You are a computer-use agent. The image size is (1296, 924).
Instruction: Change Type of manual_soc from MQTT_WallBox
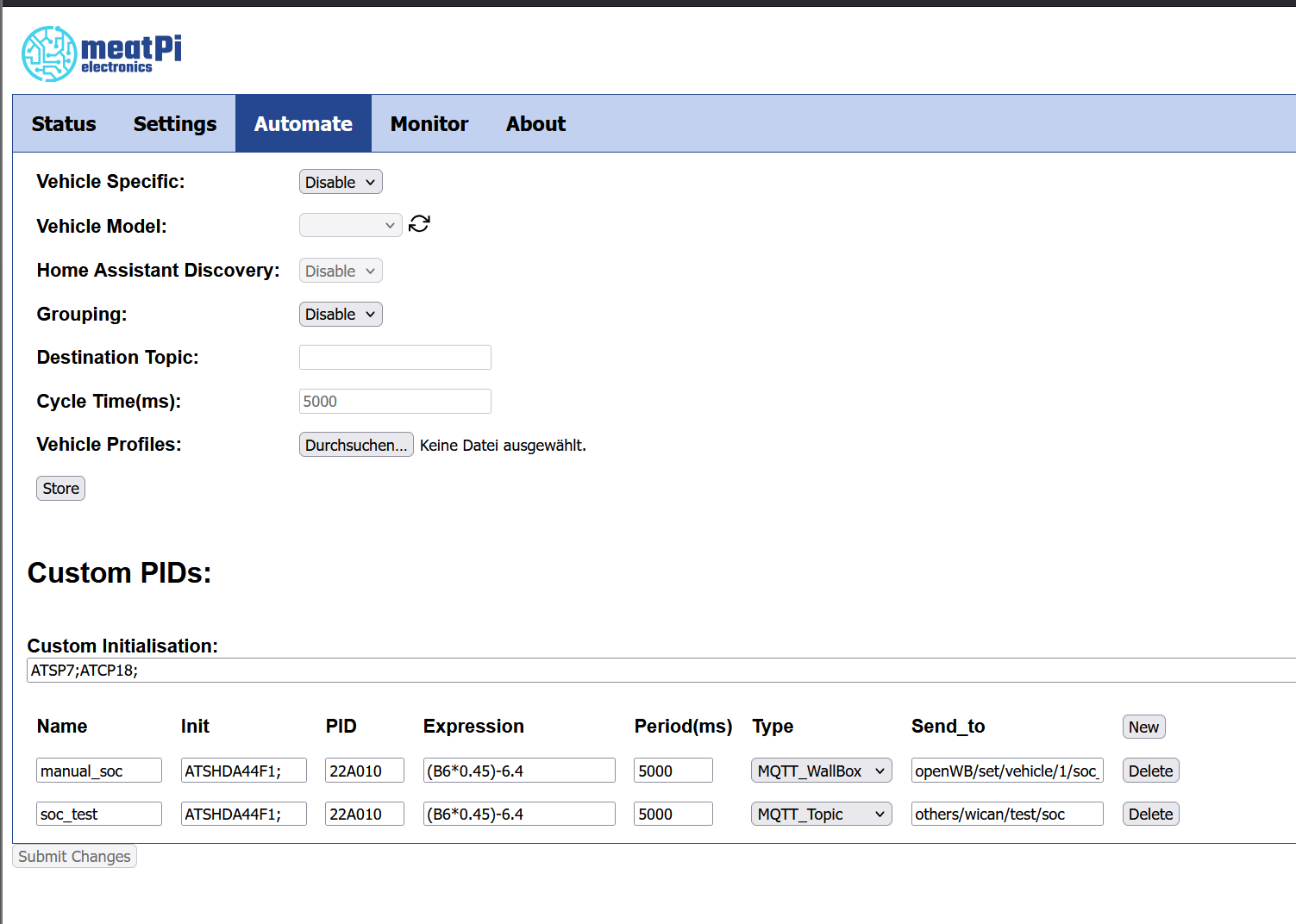point(821,771)
